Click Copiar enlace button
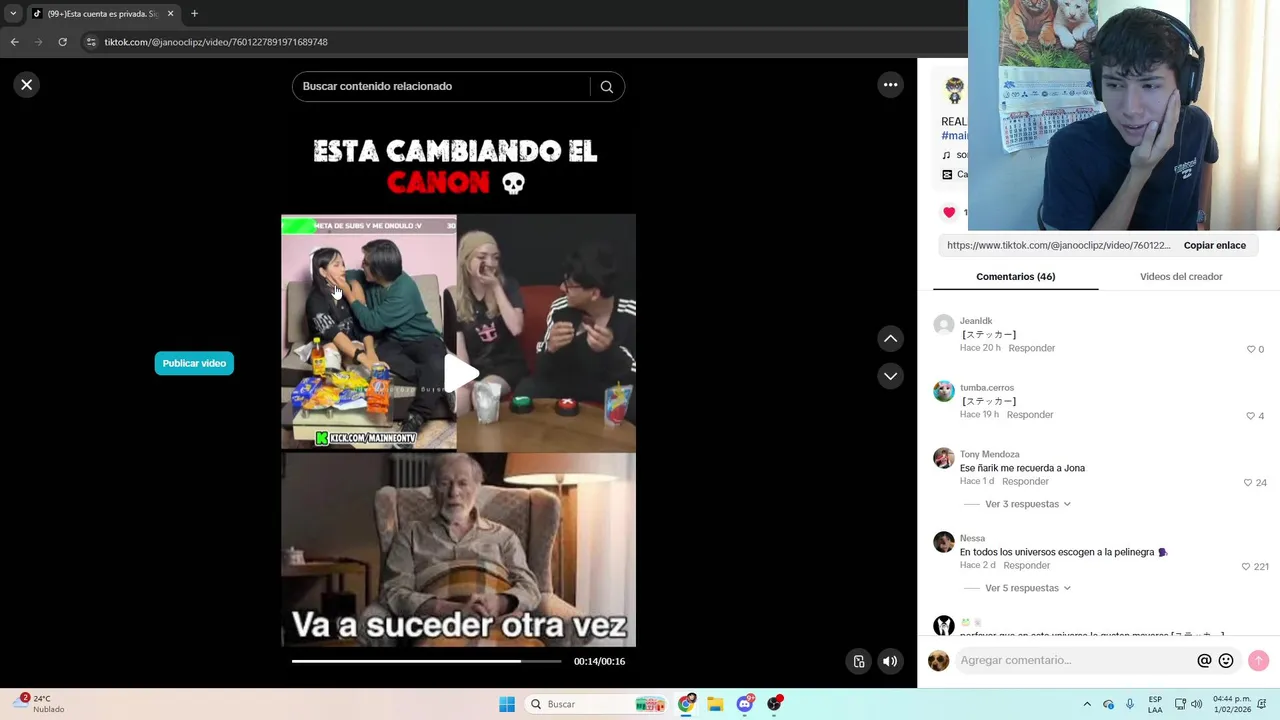Image resolution: width=1280 pixels, height=720 pixels. point(1214,245)
